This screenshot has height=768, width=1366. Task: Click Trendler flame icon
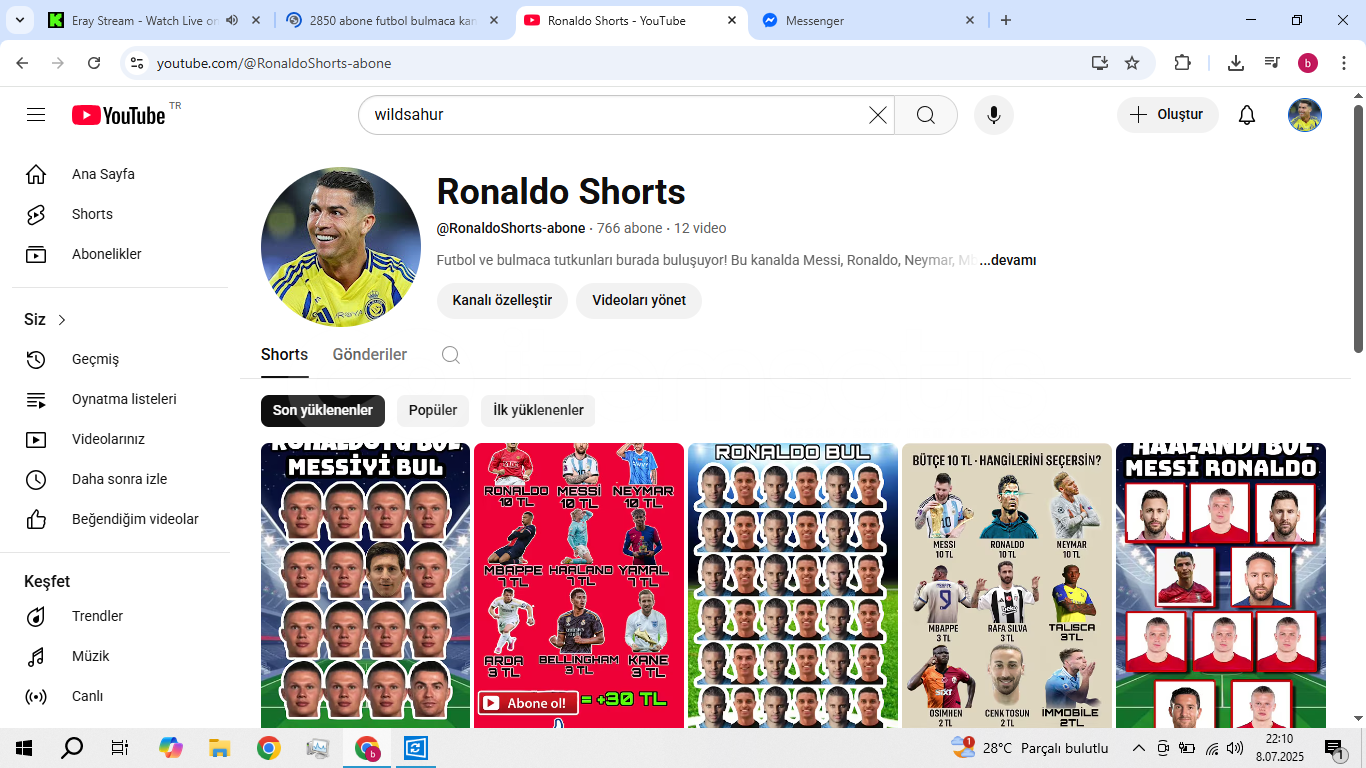pyautogui.click(x=36, y=616)
